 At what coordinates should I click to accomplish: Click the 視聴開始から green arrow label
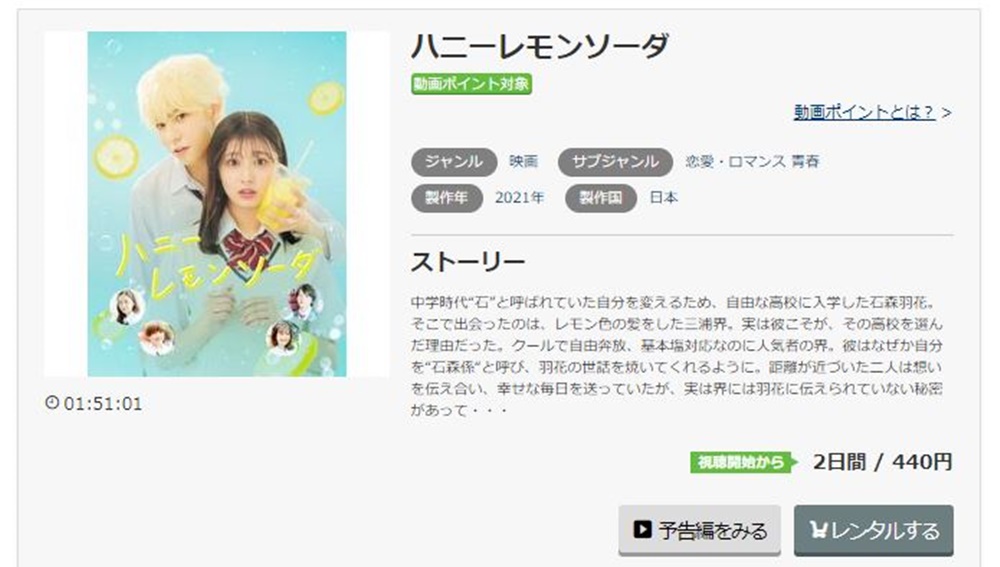coord(744,462)
